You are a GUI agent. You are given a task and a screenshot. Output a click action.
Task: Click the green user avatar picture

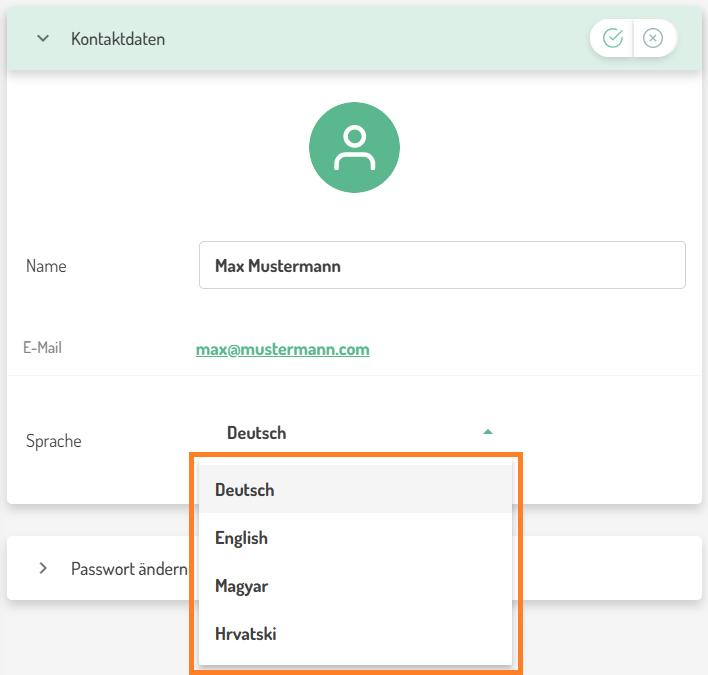tap(354, 147)
